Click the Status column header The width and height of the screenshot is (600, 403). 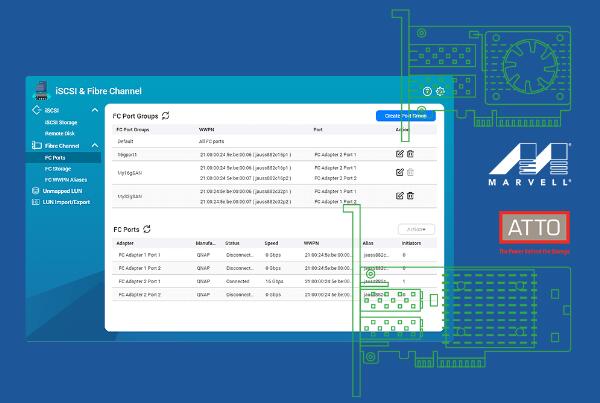coord(232,243)
